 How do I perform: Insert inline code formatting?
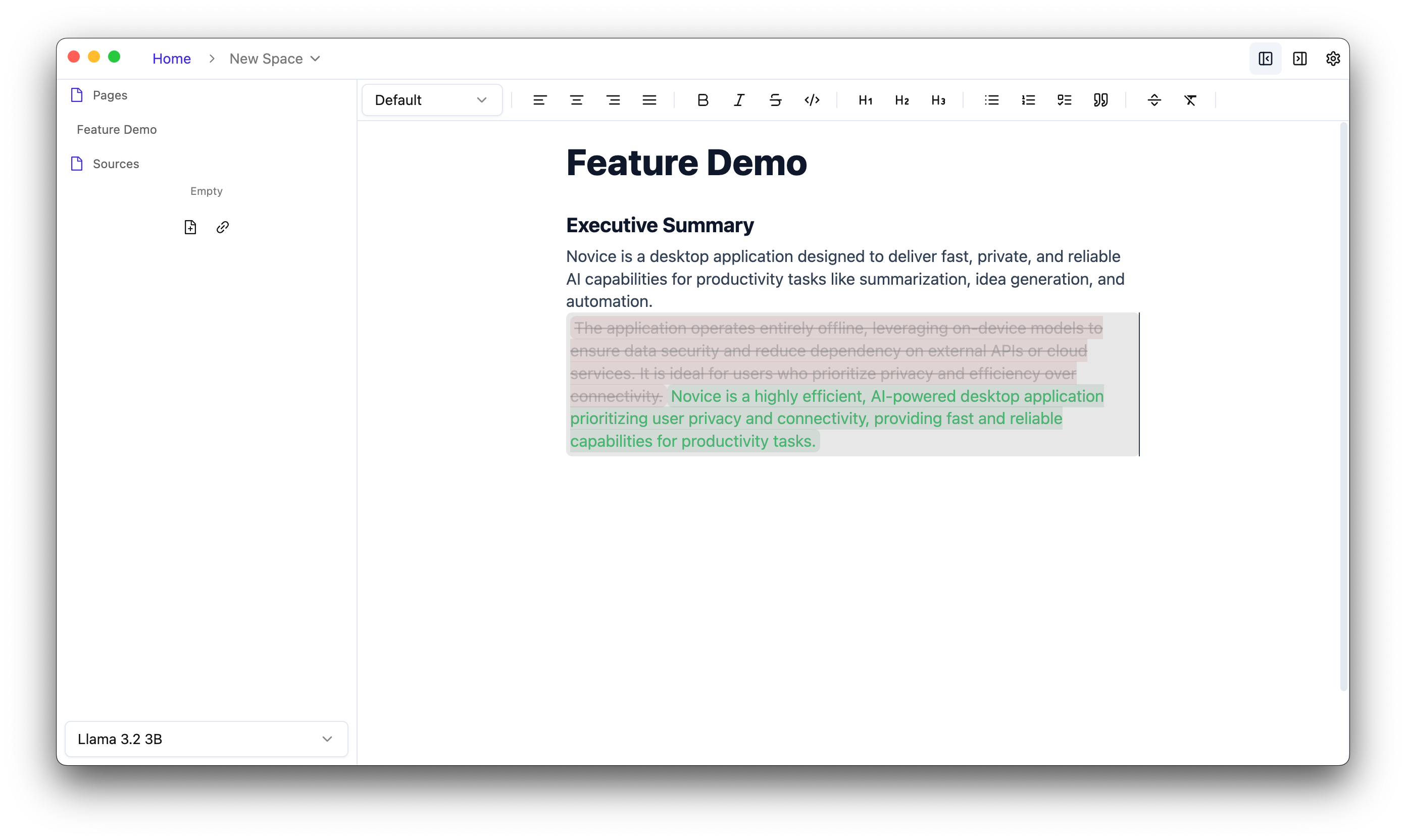(x=812, y=100)
